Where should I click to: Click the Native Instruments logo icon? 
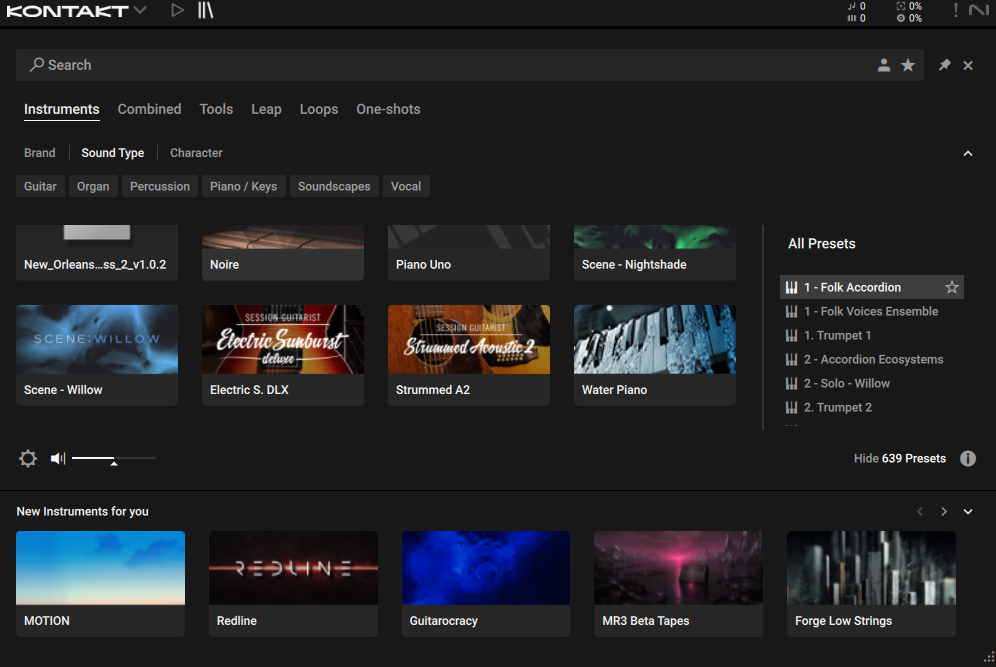point(979,10)
